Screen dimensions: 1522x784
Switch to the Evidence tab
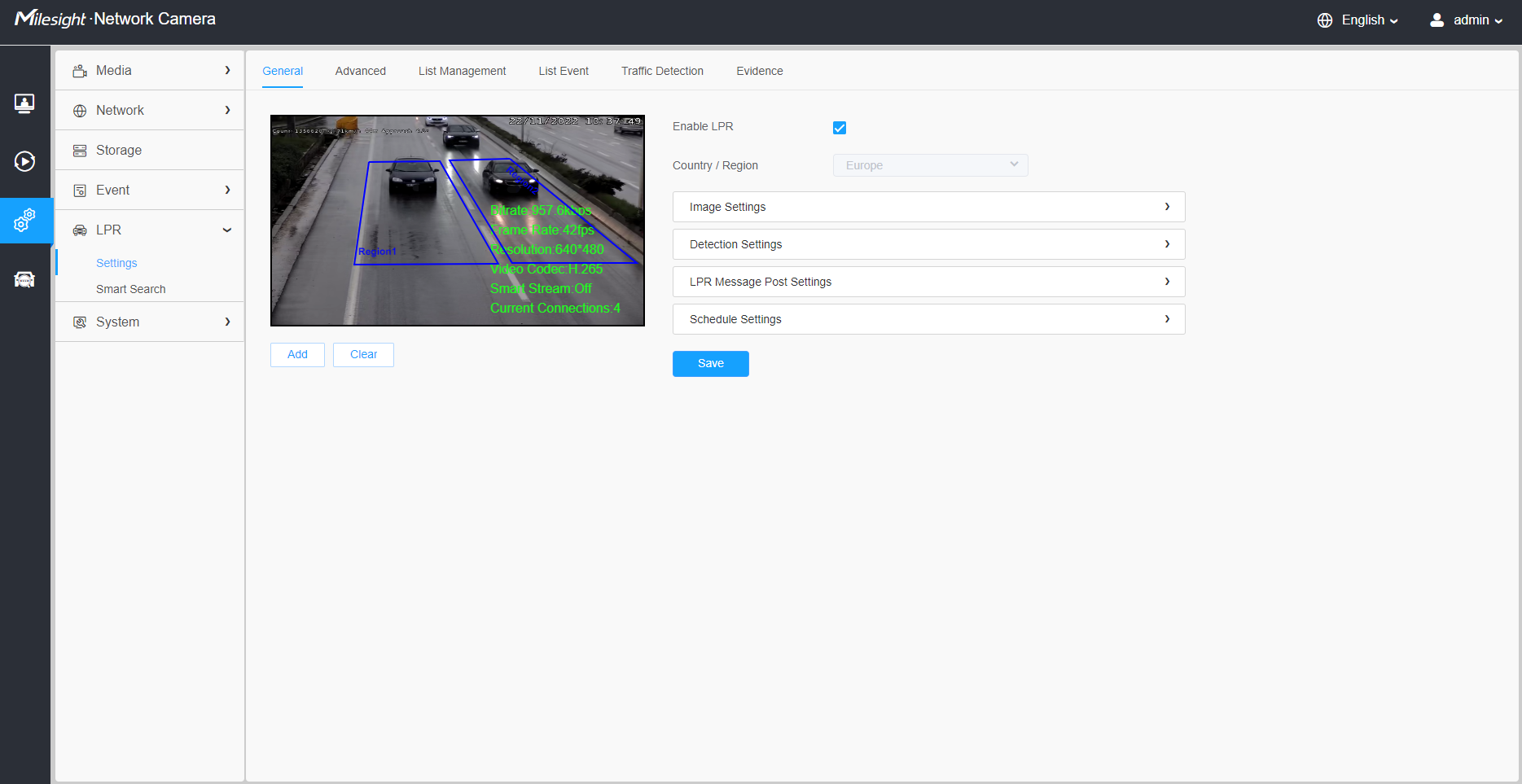tap(760, 71)
